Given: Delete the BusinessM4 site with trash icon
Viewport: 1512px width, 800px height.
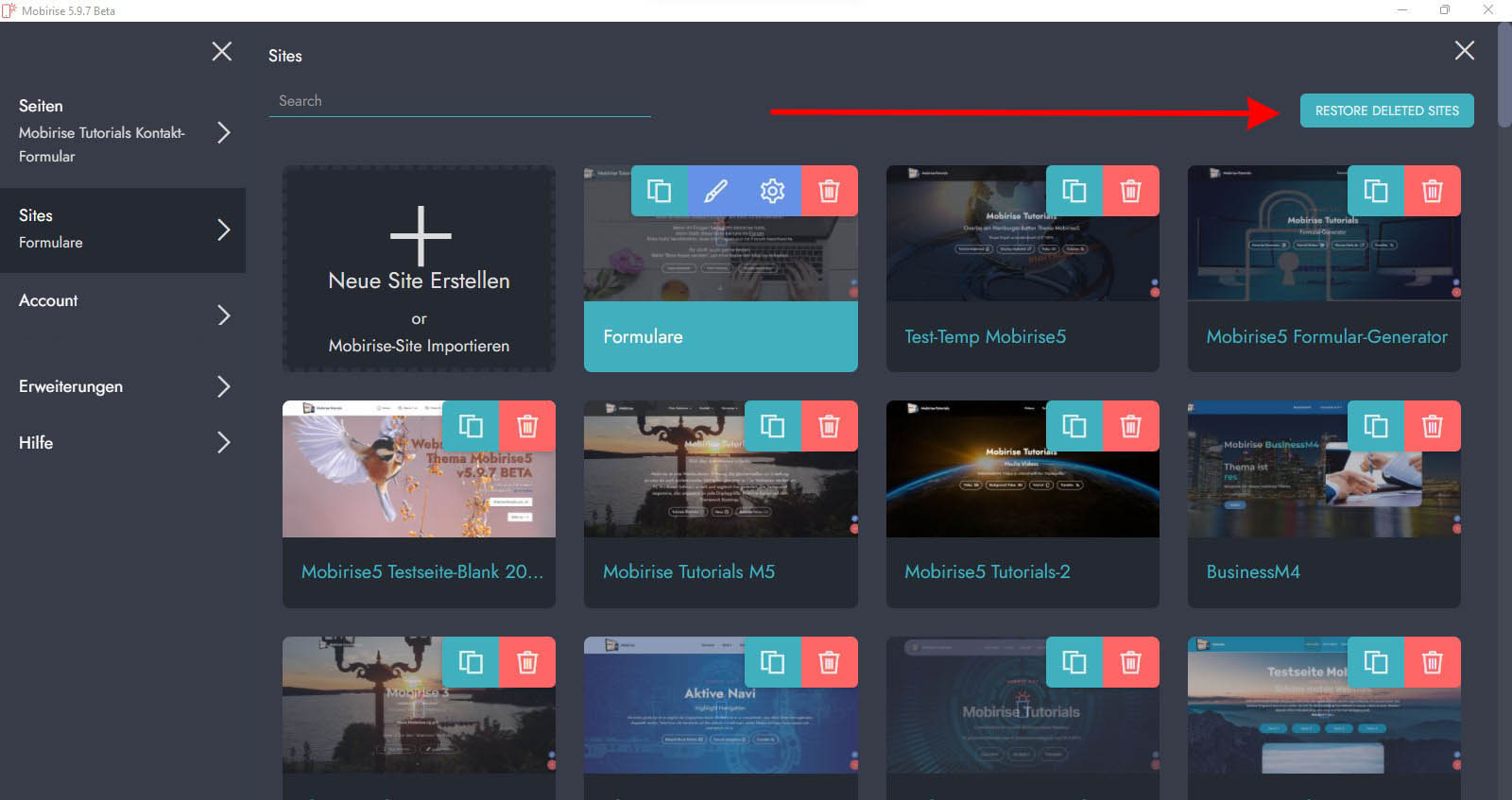Looking at the screenshot, I should coord(1432,426).
